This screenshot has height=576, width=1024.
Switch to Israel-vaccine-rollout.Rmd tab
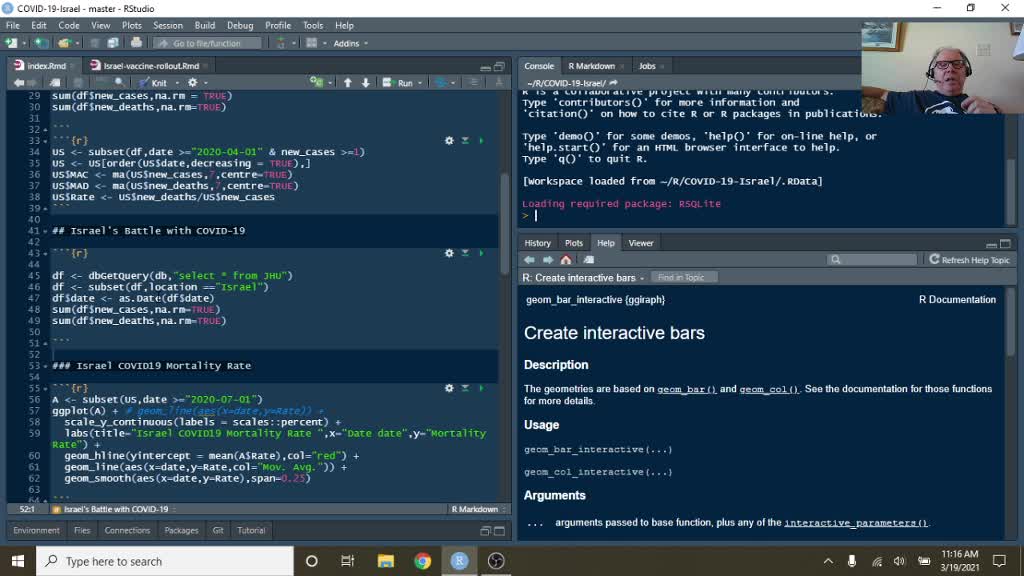151,66
